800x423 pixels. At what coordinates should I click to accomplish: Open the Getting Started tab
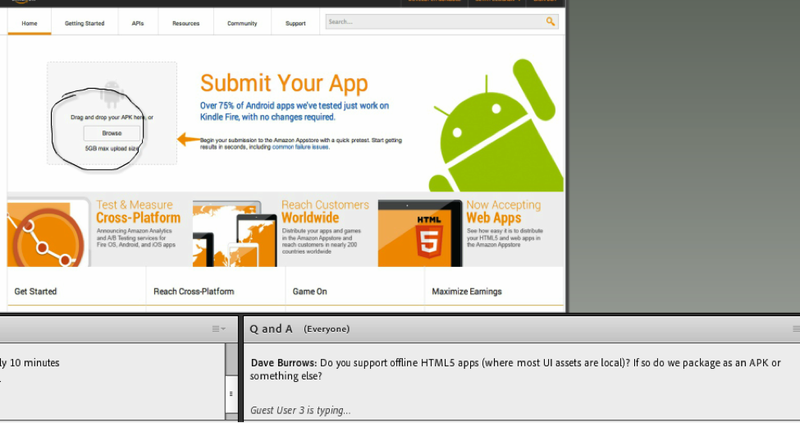(84, 23)
